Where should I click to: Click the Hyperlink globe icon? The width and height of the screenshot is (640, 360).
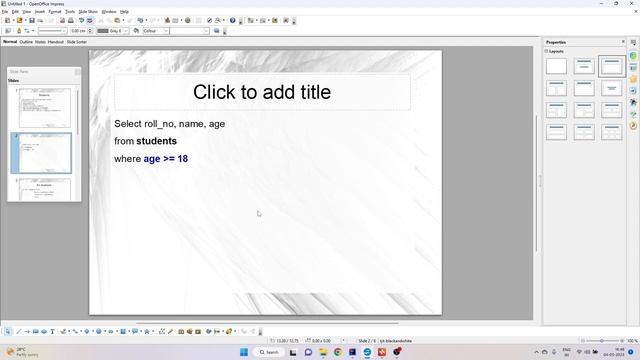(187, 20)
